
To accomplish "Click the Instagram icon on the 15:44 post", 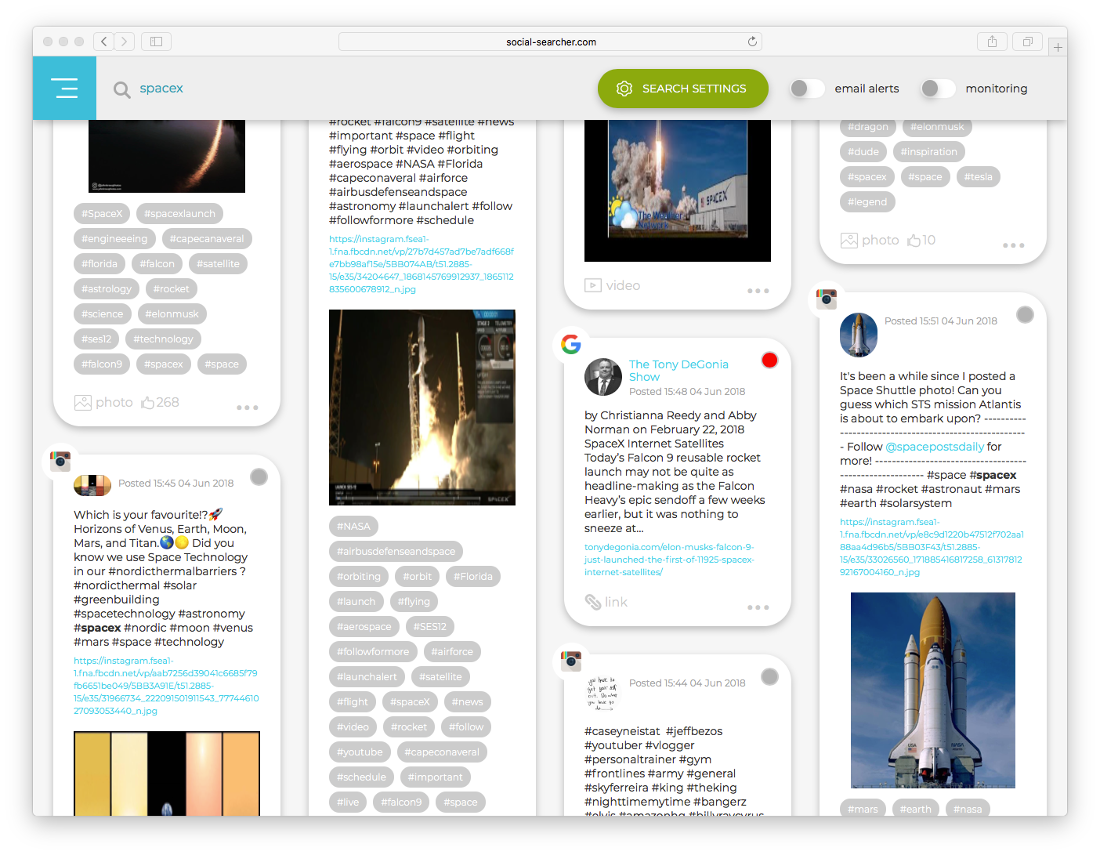I will 571,659.
